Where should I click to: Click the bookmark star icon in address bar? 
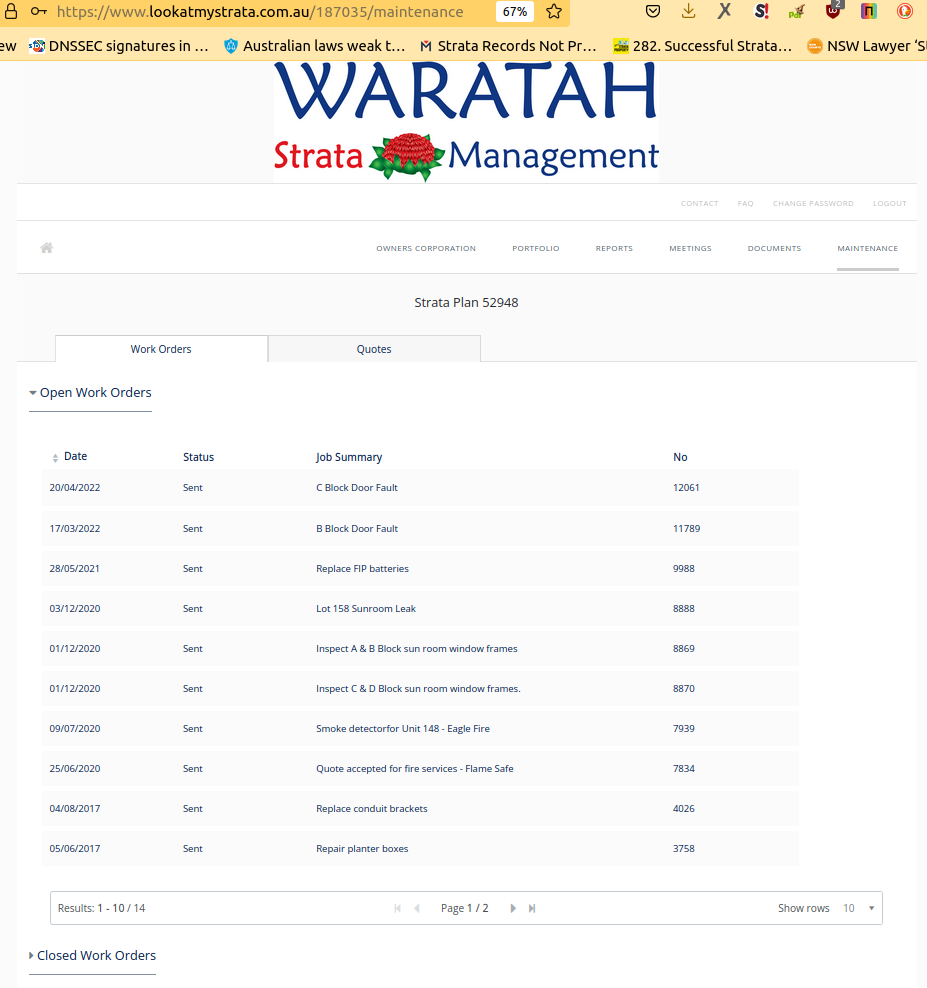click(x=554, y=11)
